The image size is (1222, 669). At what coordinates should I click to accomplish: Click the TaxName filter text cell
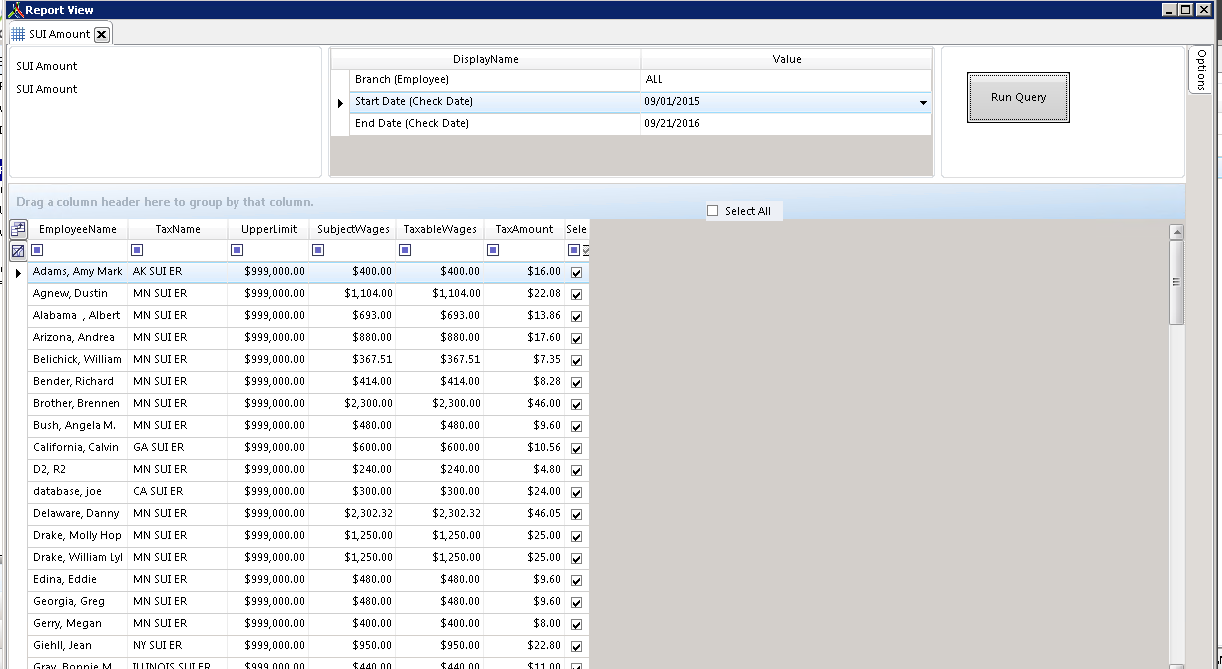click(186, 250)
